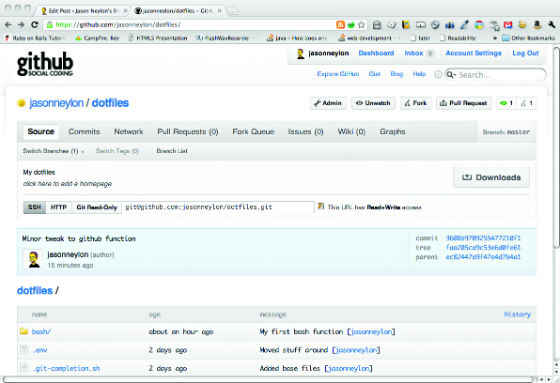The image size is (560, 383).
Task: Click the search magnifier icon
Action: [450, 75]
